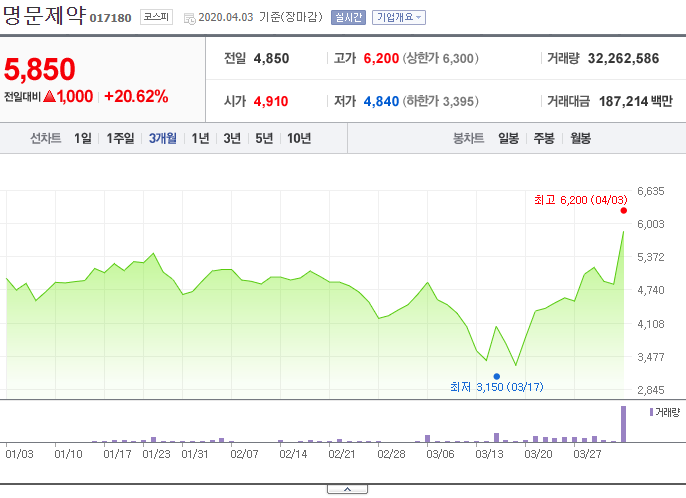Viewport: 686px width, 498px height.
Task: Click the 전일 value 4,850
Action: click(x=271, y=58)
